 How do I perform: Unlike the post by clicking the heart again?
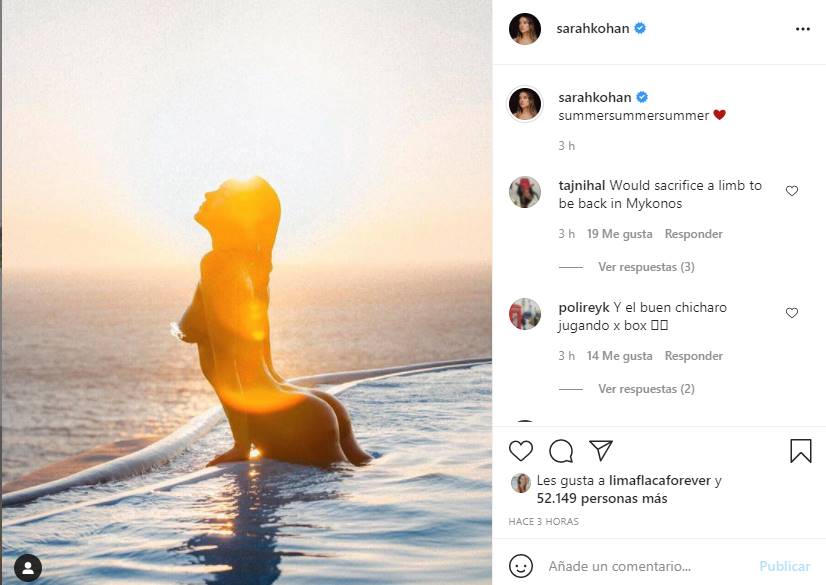click(520, 451)
